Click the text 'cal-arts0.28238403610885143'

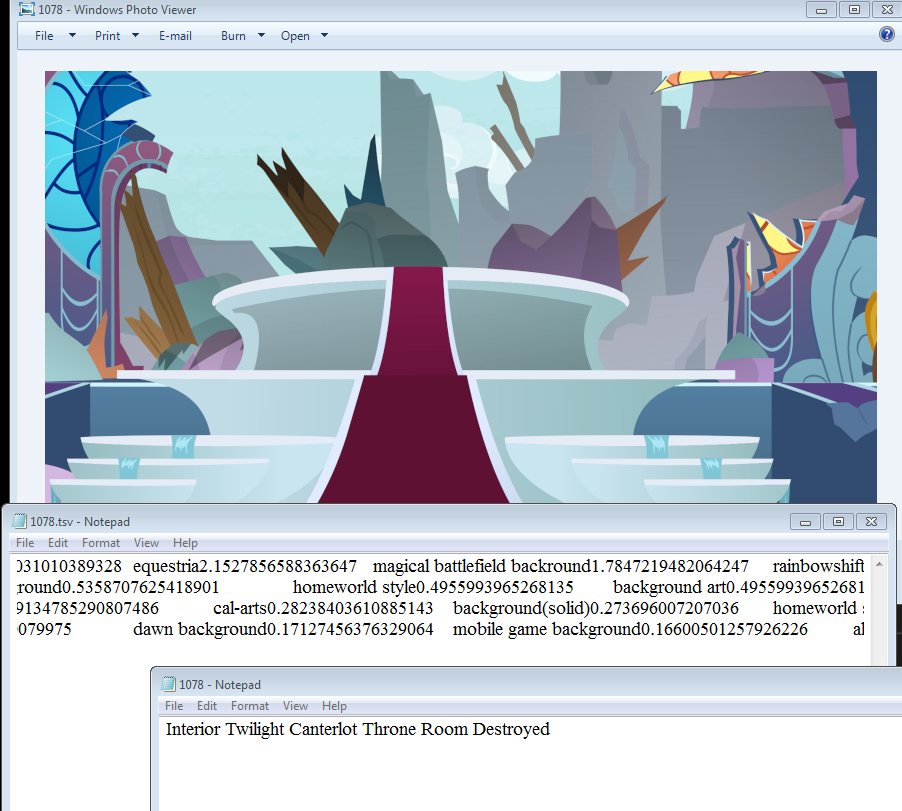(323, 608)
